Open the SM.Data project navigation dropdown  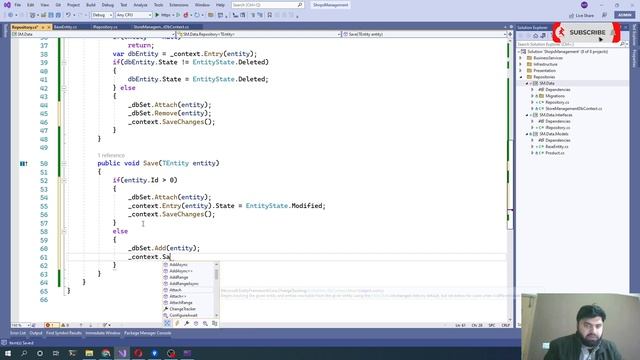click(93, 34)
